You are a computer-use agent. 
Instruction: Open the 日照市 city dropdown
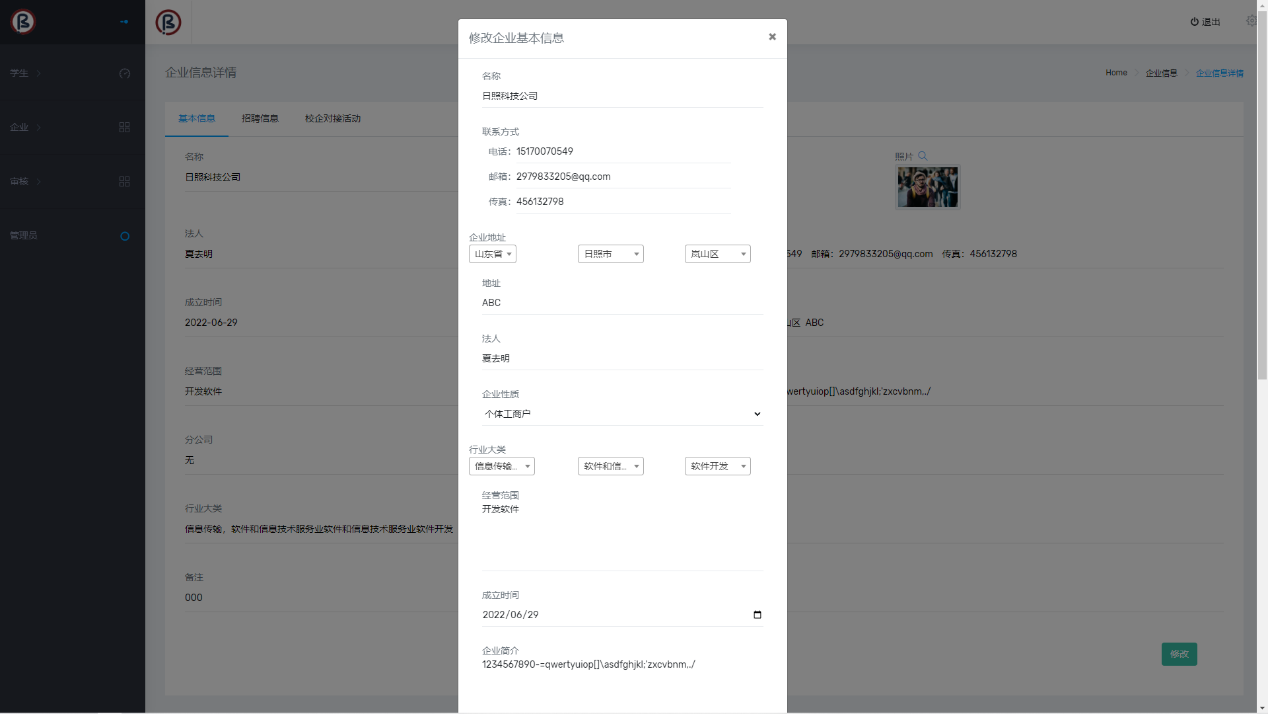click(610, 254)
